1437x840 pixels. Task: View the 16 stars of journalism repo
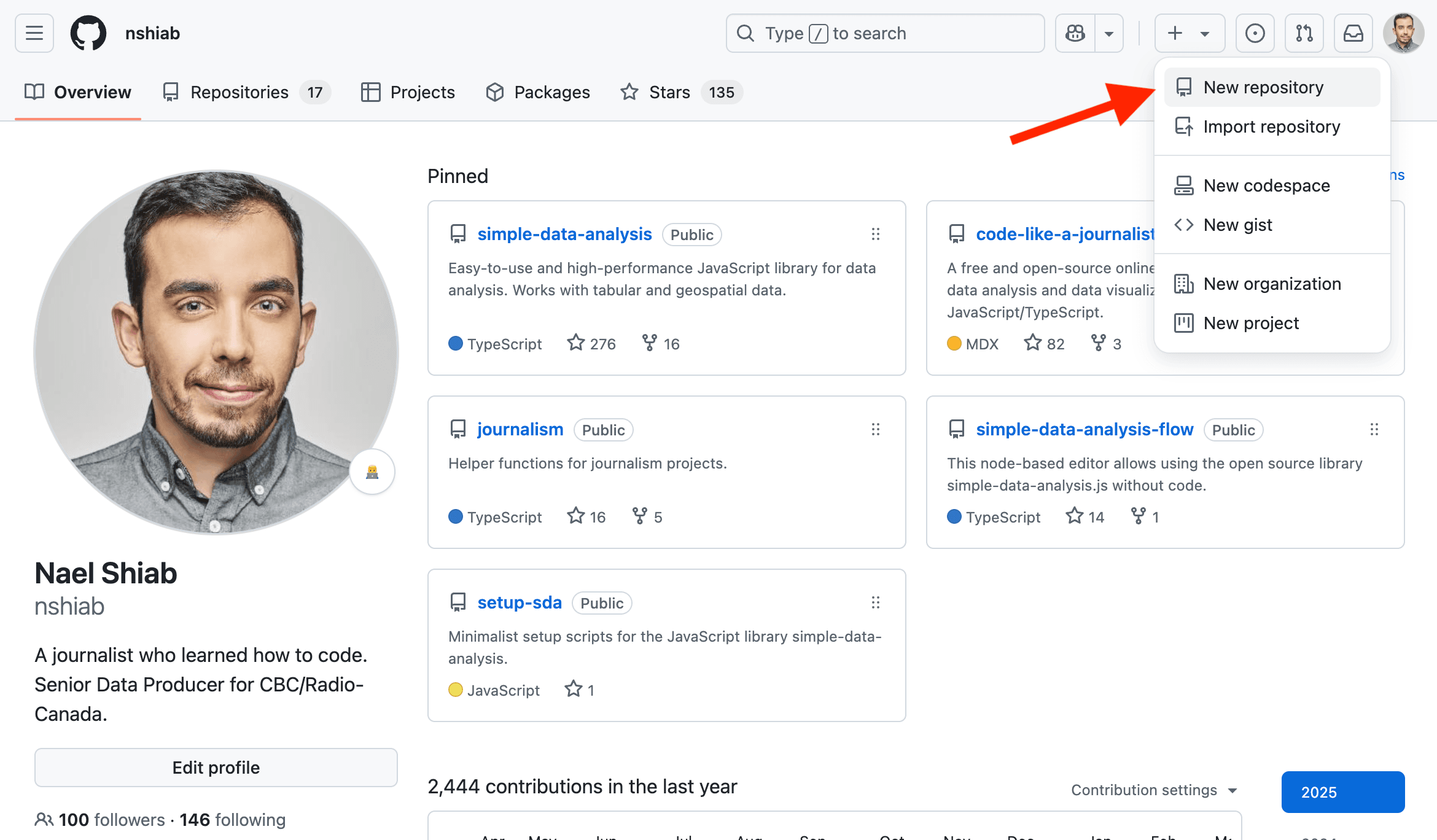coord(586,516)
